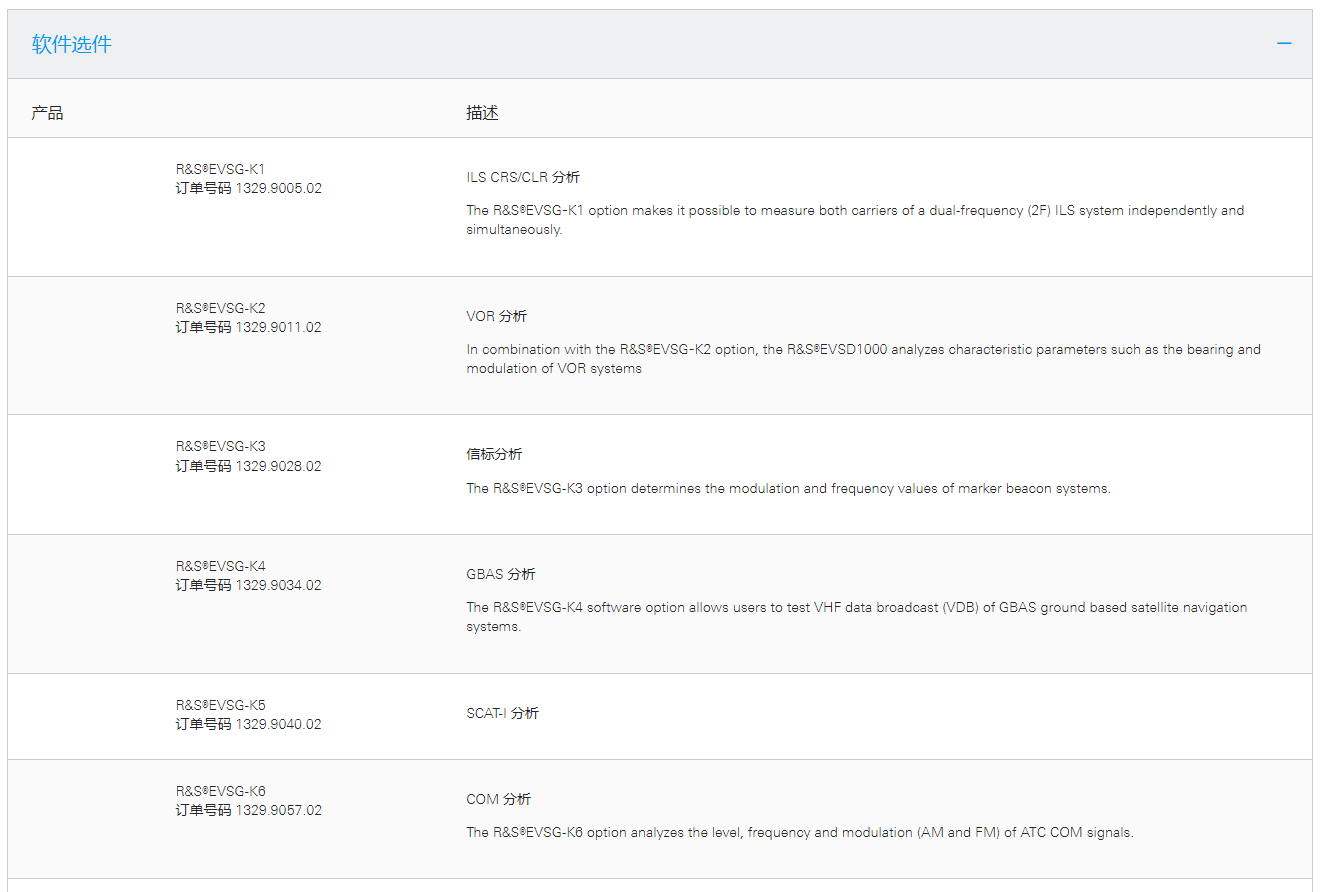Select product name R&S®EVSG-K2
The height and width of the screenshot is (892, 1321).
221,308
